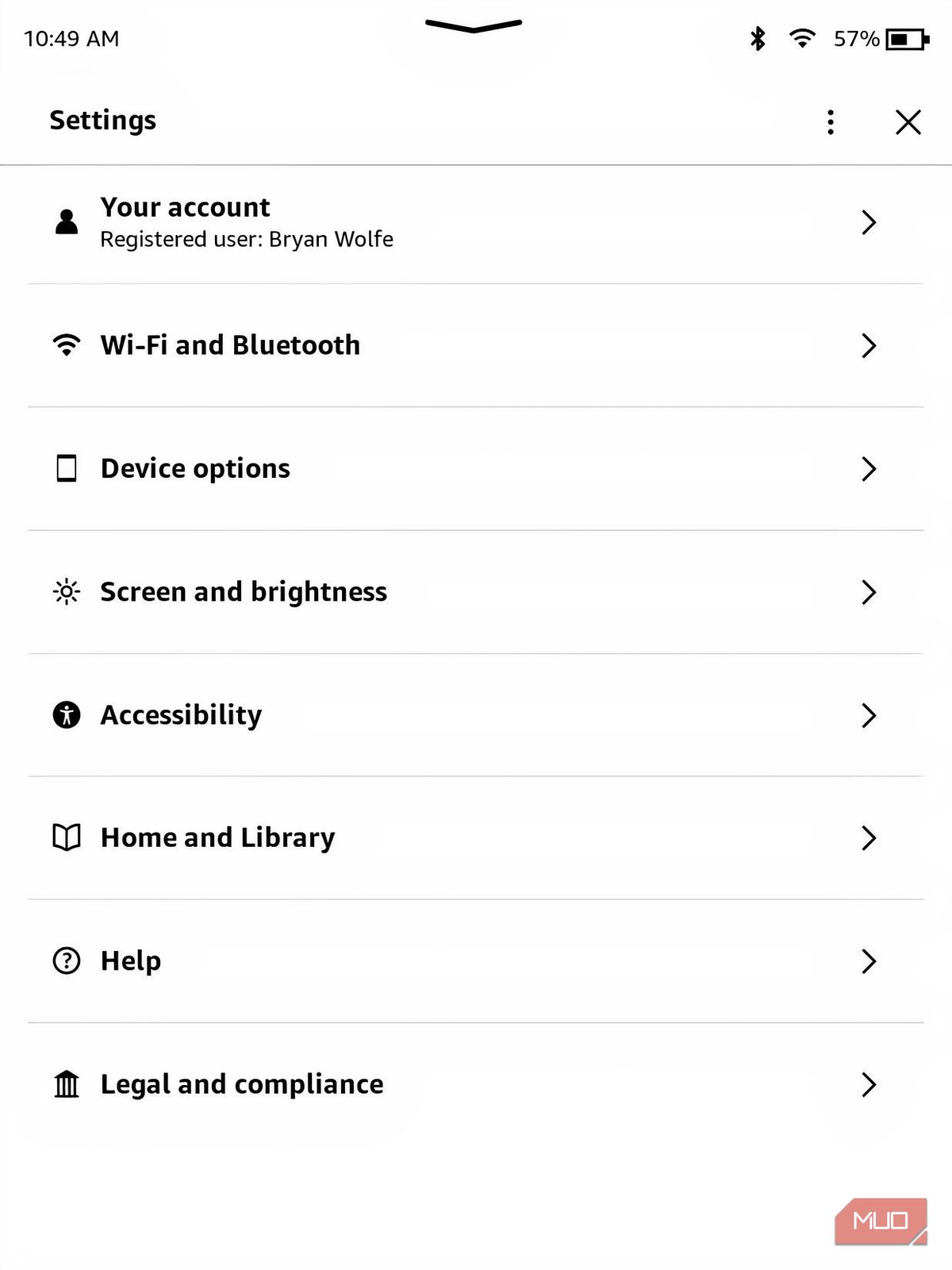
Task: Click the Wi-Fi icon in settings list
Action: [67, 344]
